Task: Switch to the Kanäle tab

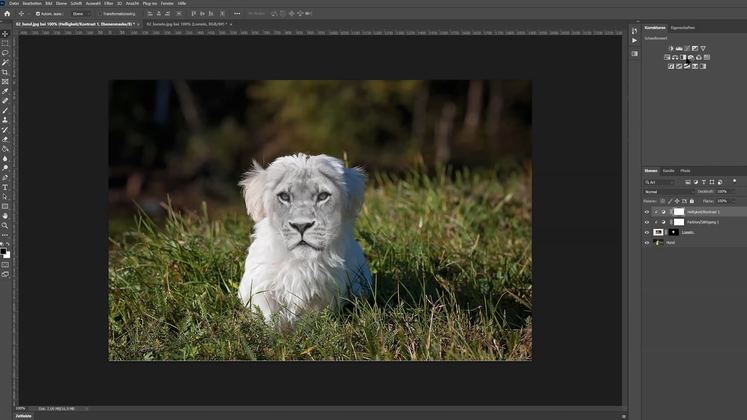Action: coord(668,170)
